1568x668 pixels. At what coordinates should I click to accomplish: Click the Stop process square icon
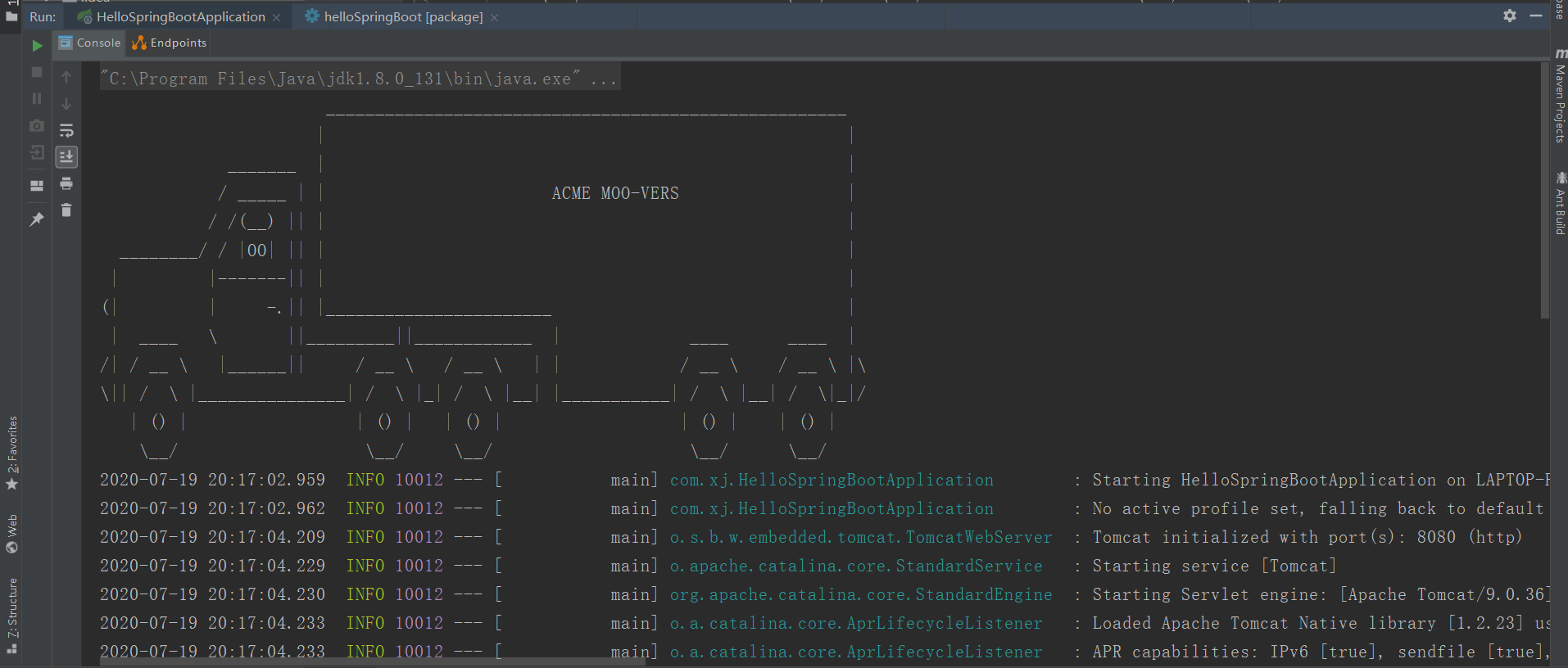click(x=37, y=72)
